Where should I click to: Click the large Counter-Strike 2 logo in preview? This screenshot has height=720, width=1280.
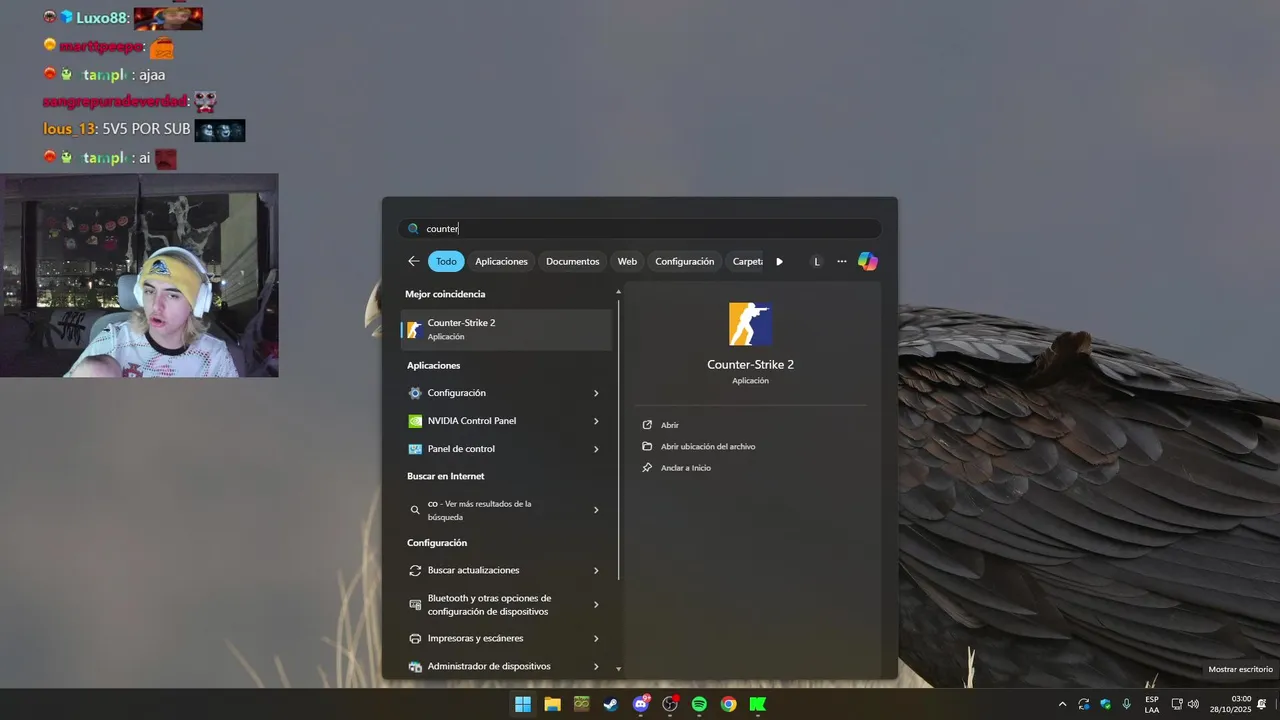751,324
